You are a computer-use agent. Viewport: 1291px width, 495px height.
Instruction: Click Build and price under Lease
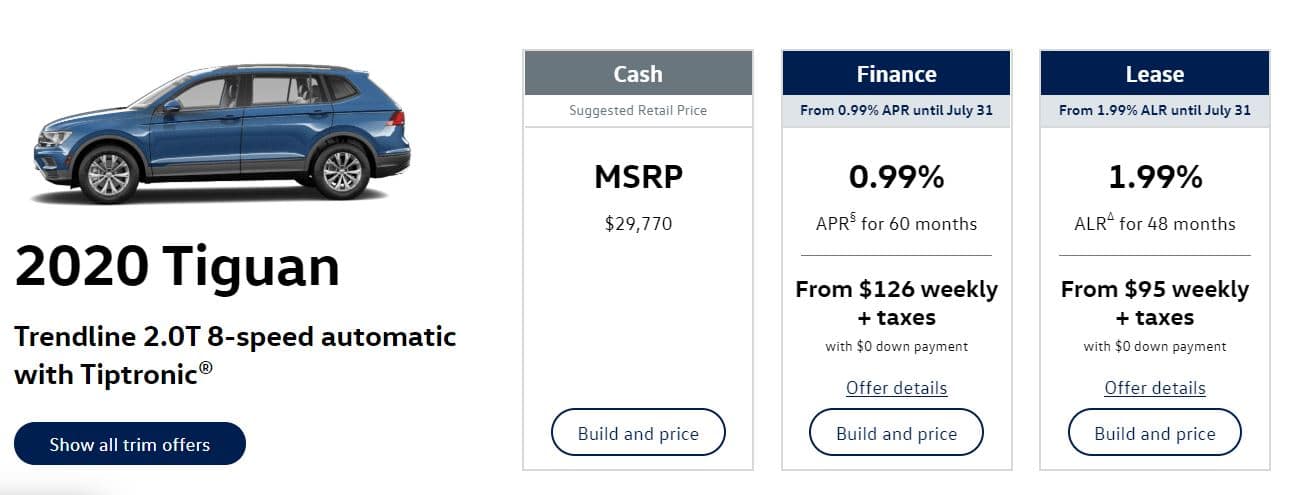(x=1155, y=433)
